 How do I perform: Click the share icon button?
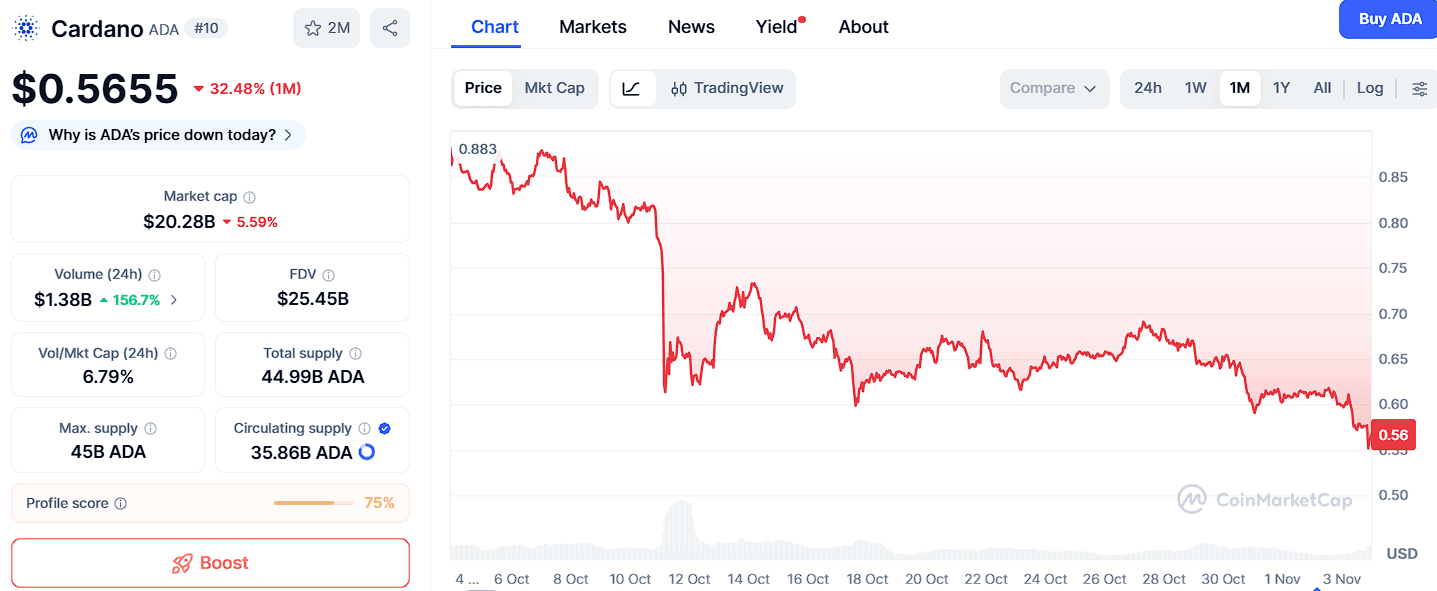(390, 28)
